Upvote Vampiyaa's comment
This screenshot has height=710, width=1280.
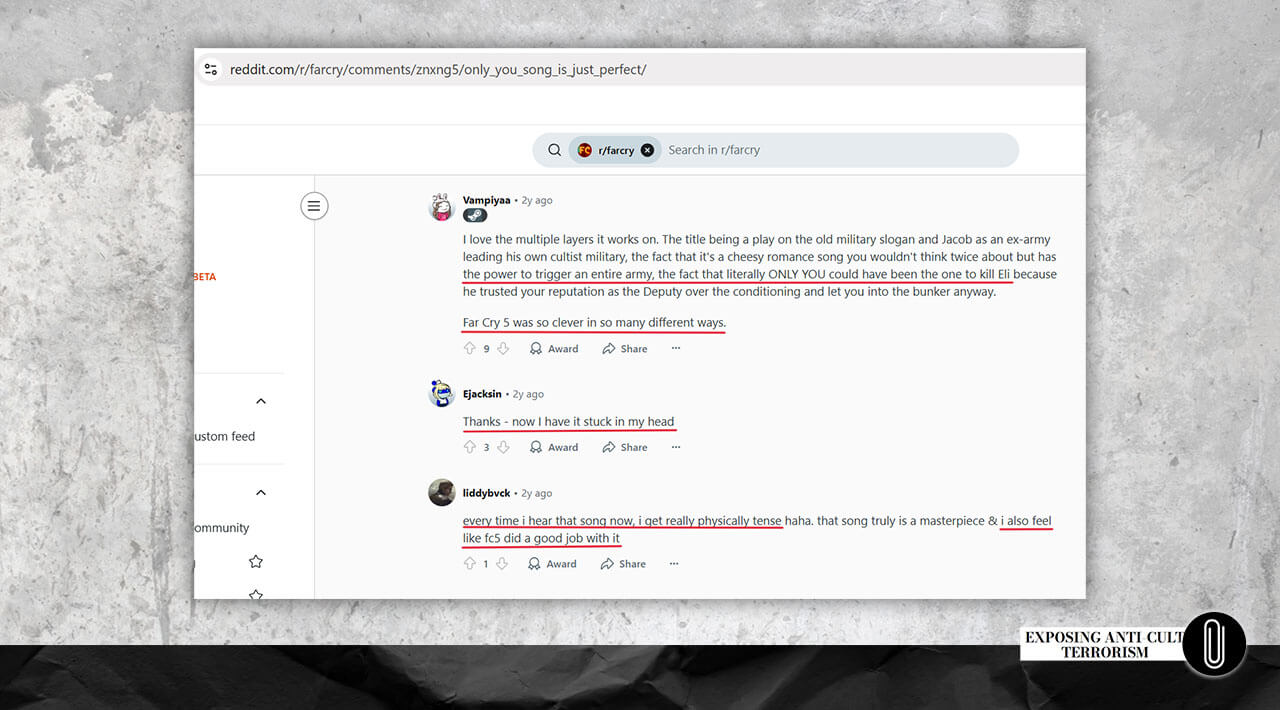[x=470, y=349]
